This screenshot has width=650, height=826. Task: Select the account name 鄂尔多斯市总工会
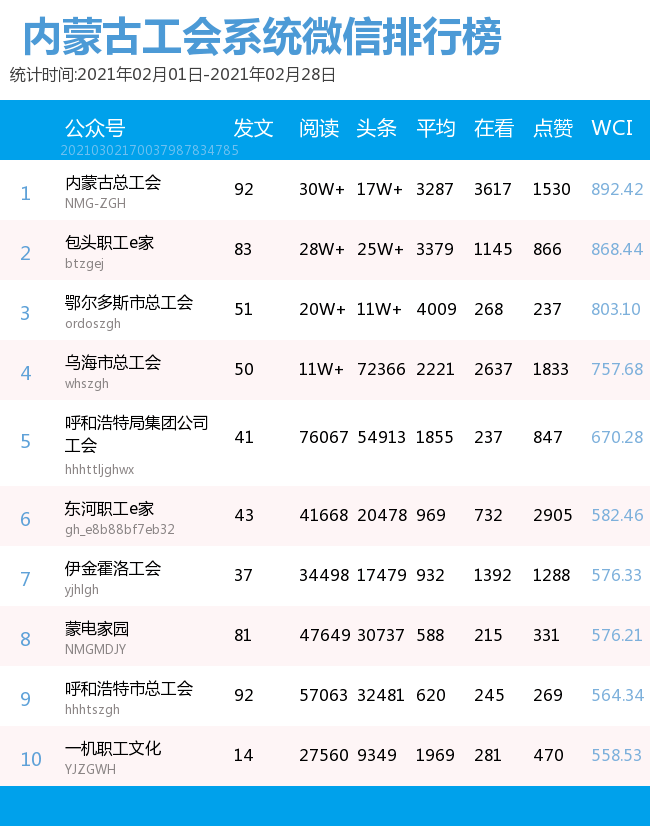click(x=129, y=303)
